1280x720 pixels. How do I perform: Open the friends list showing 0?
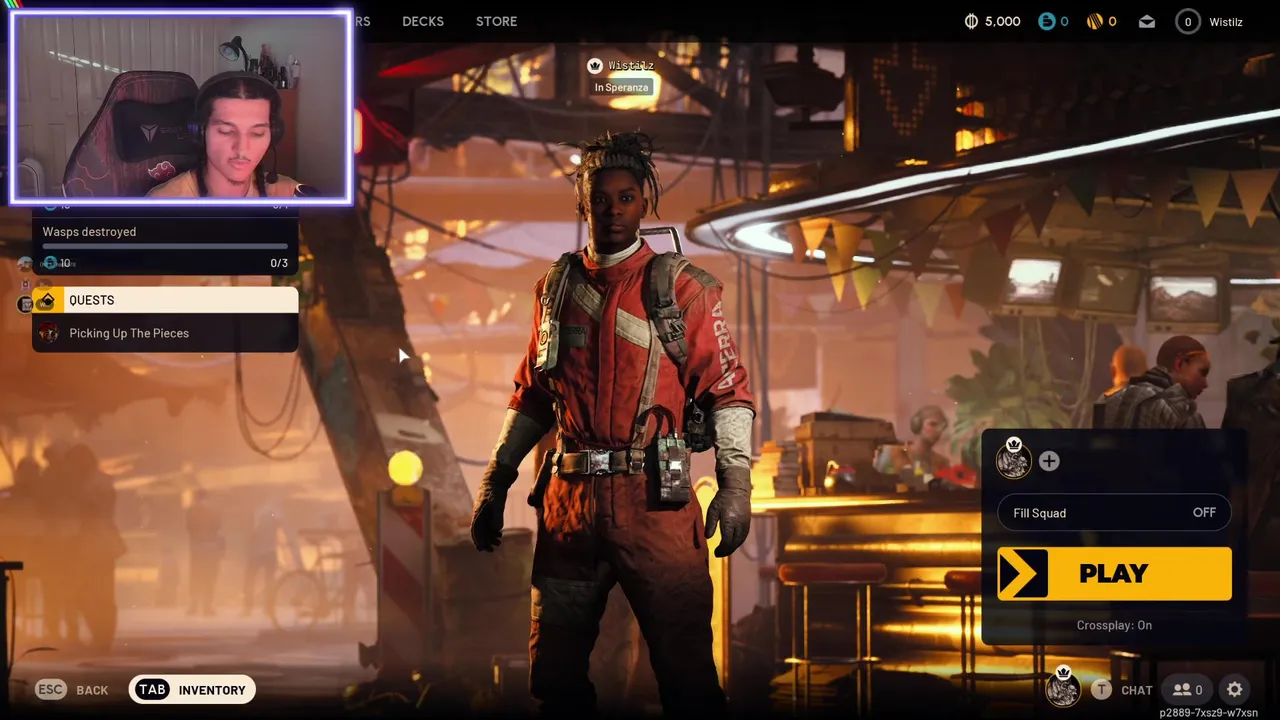tap(1188, 689)
